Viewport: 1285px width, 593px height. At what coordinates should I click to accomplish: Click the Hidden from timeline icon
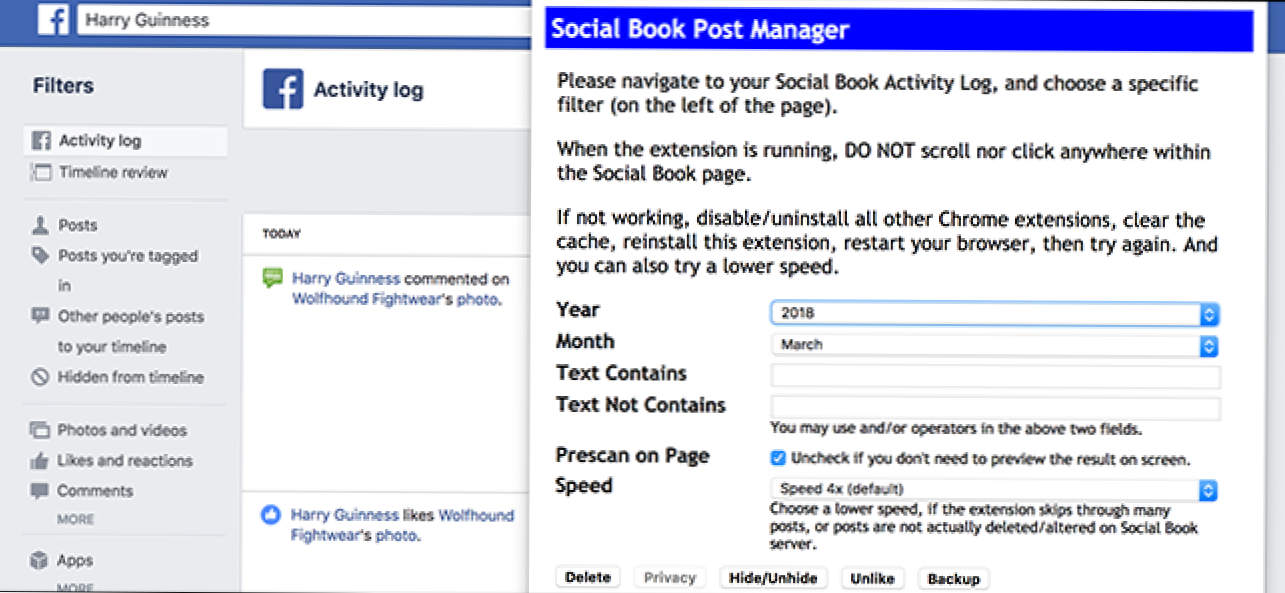[x=40, y=377]
